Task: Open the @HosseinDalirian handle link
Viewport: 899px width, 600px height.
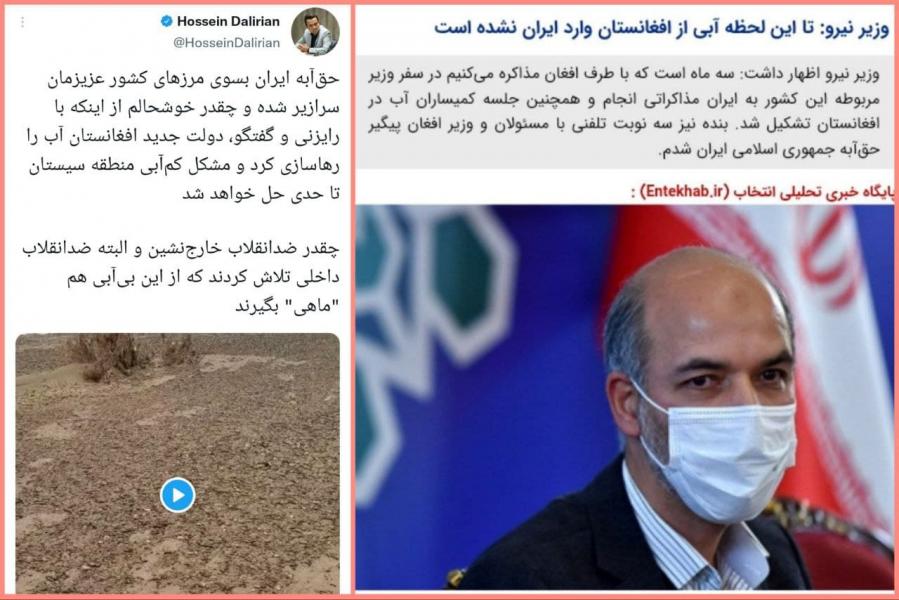Action: tap(226, 43)
